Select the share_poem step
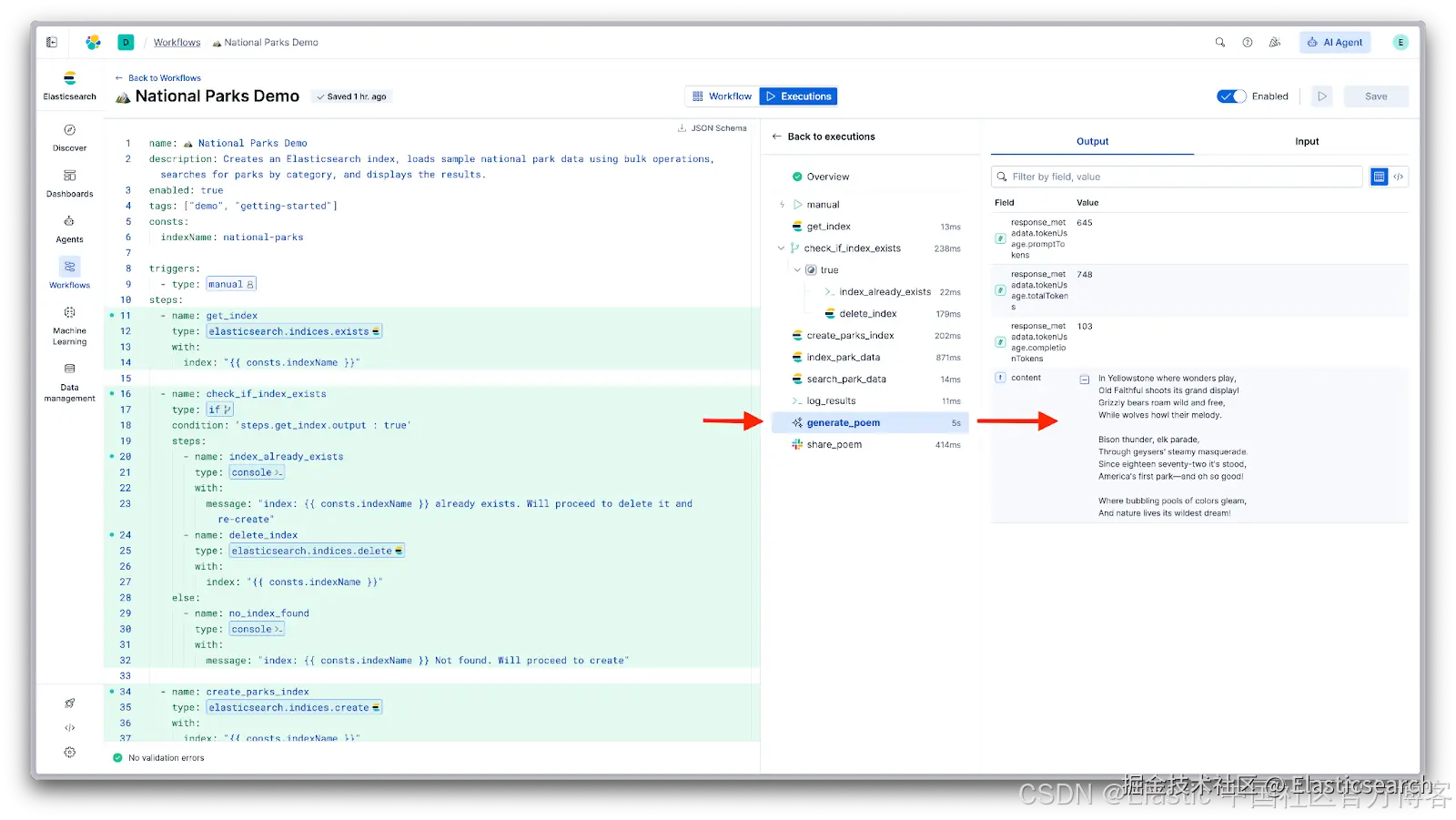 (x=870, y=445)
